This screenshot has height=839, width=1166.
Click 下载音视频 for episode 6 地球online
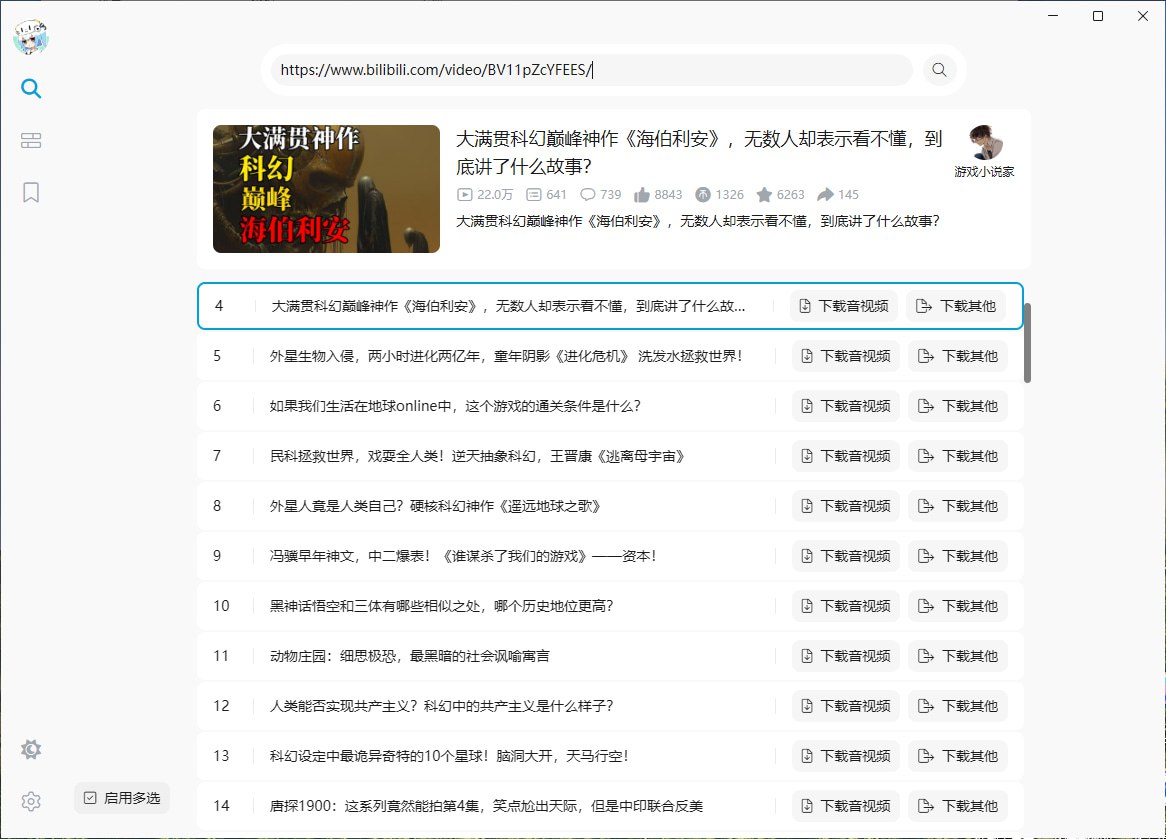click(845, 405)
